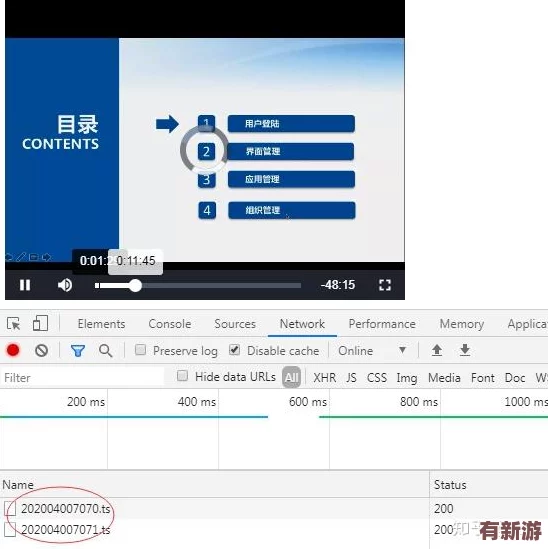The height and width of the screenshot is (549, 548).
Task: Open the Performance tab
Action: 382,324
